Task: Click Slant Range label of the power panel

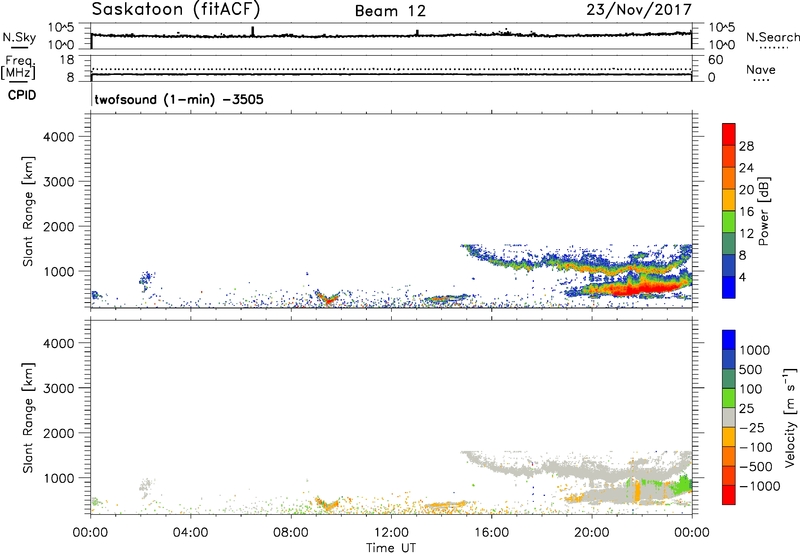Action: (x=28, y=211)
